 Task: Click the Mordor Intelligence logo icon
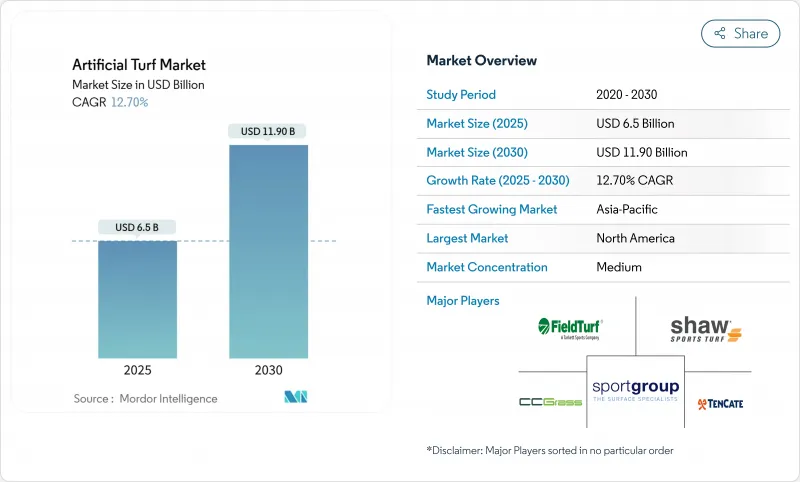(295, 397)
